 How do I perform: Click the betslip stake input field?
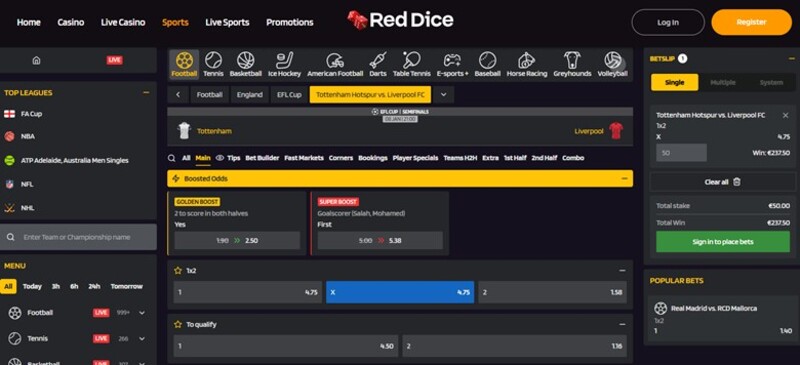pyautogui.click(x=682, y=153)
